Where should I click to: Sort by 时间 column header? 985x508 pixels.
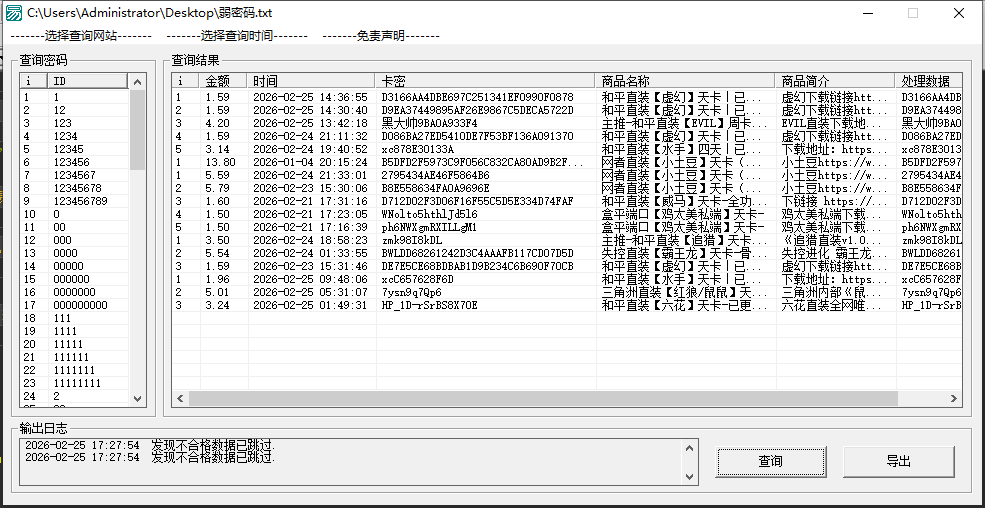(x=312, y=81)
